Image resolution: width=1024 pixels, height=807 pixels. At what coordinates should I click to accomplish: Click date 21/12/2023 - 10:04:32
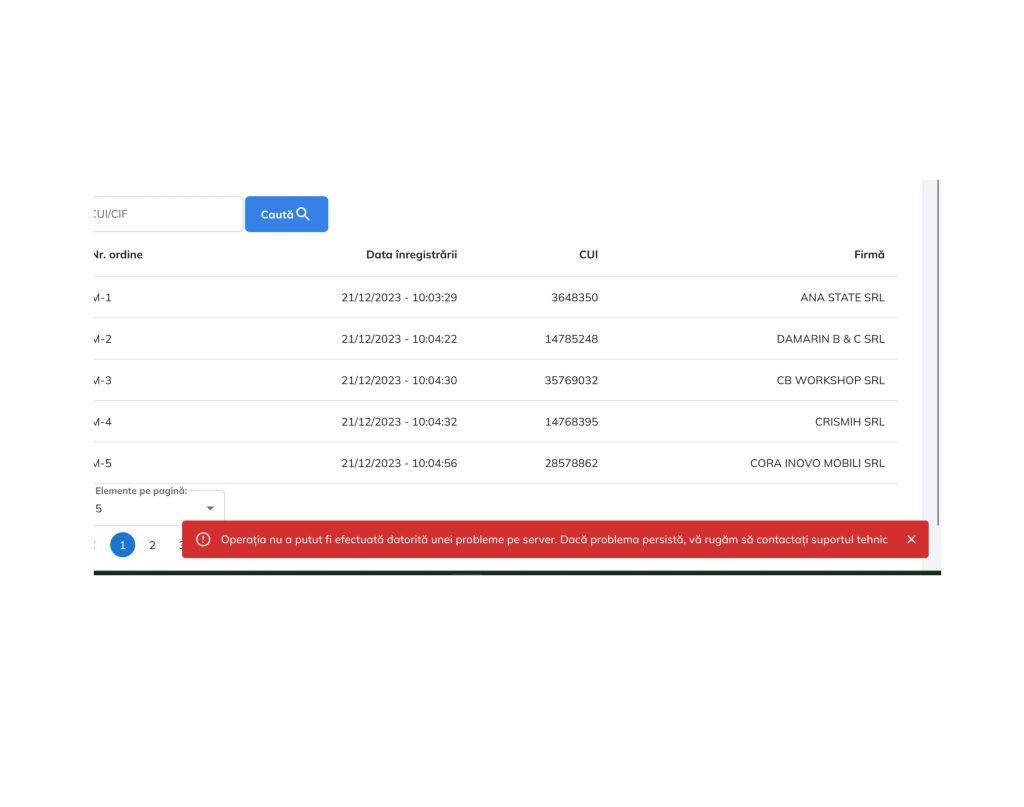click(399, 422)
